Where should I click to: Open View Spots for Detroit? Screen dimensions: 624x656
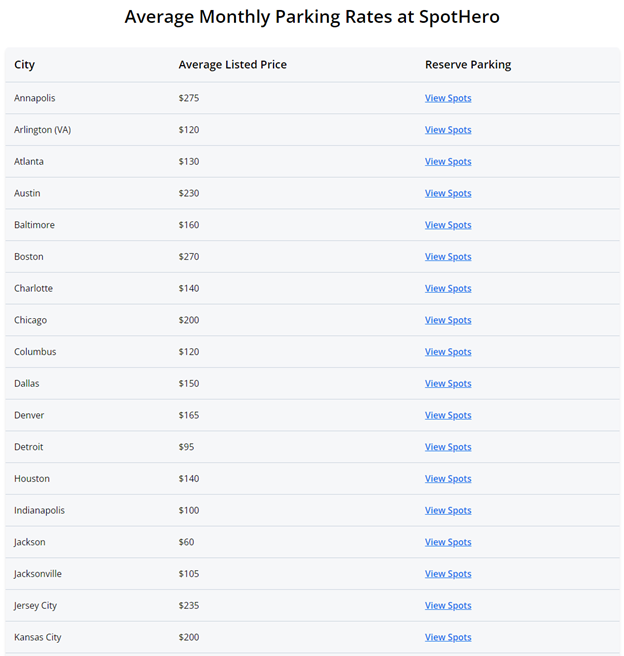coord(448,447)
